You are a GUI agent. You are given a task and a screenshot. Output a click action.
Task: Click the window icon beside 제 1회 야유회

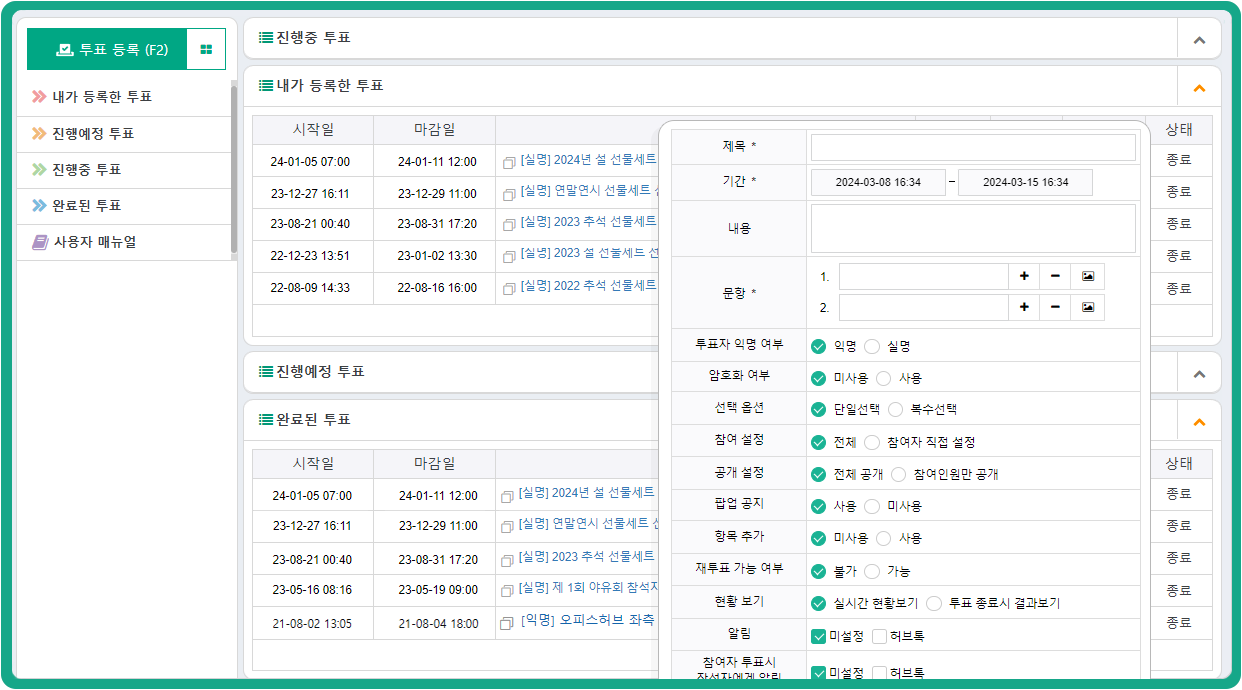(x=508, y=591)
